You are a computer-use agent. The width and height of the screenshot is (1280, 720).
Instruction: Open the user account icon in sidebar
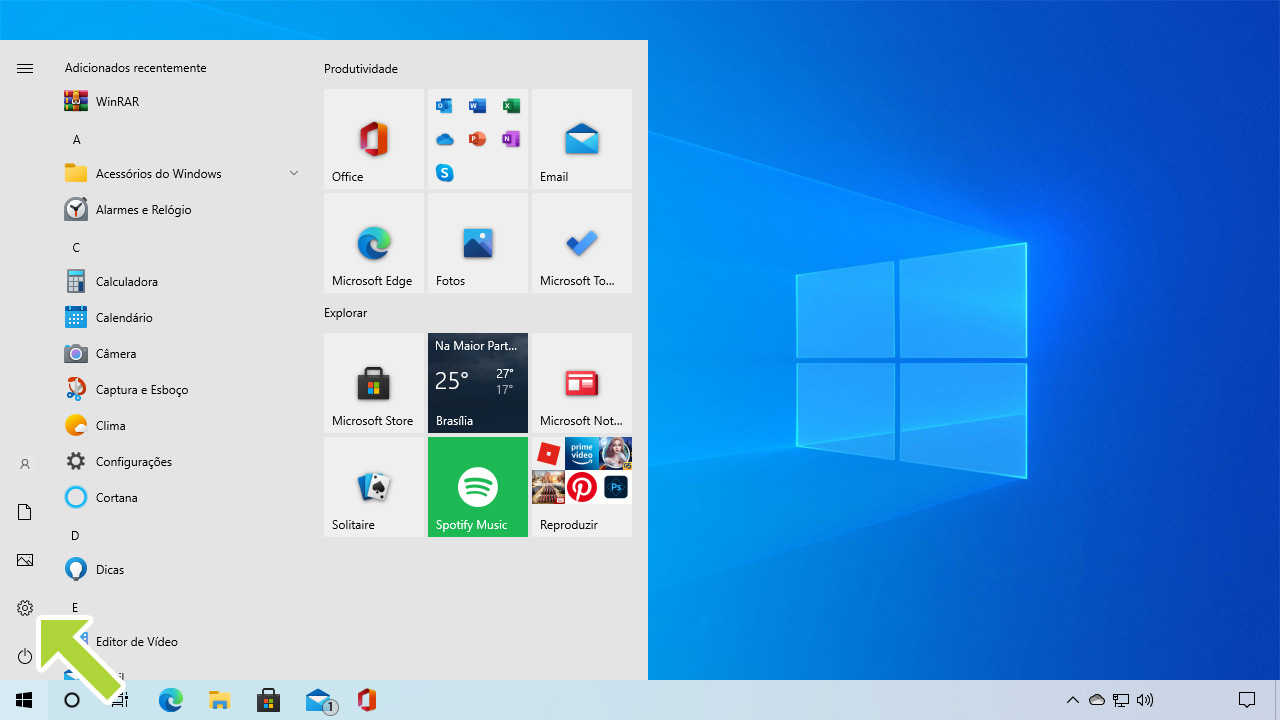(25, 464)
